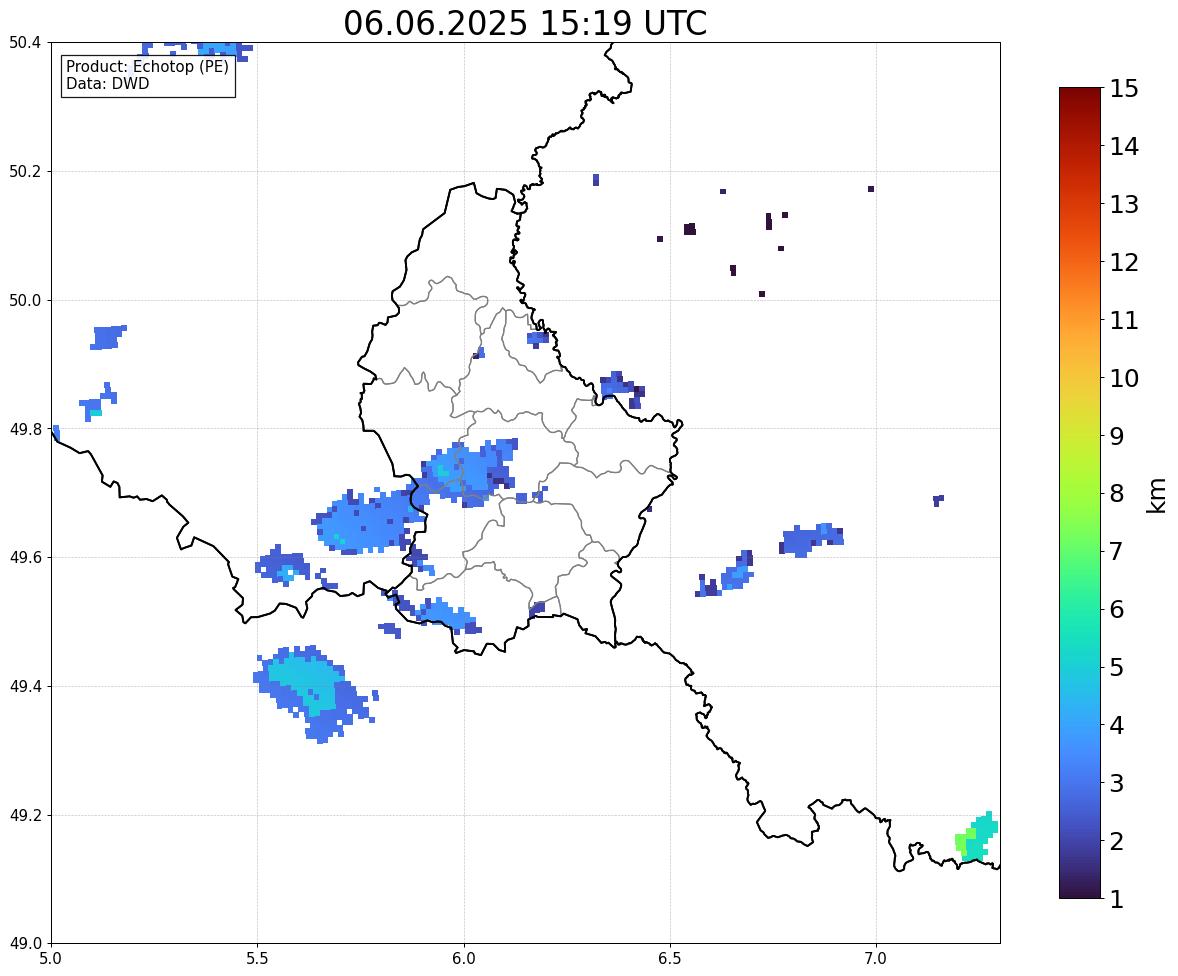Click the blue echo patch near 49.95N 5.15E

pos(107,337)
